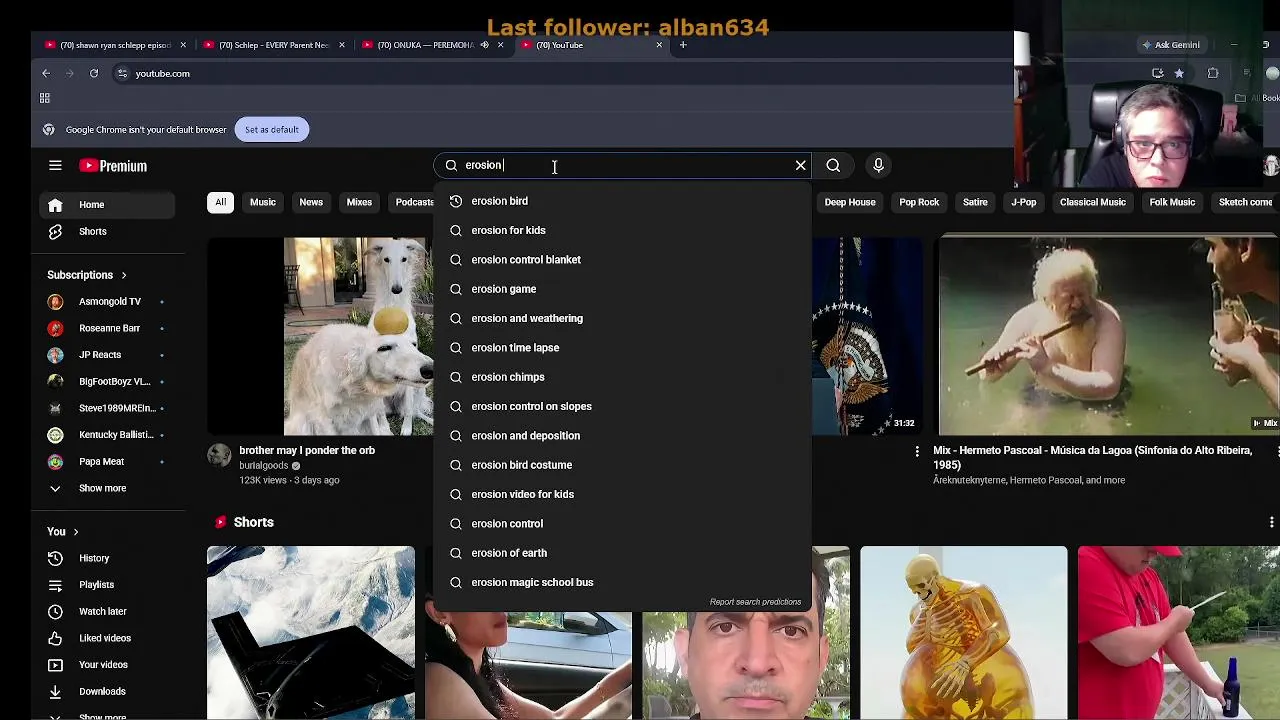Select the News filter chip
Screen dimensions: 1280x720
[311, 202]
